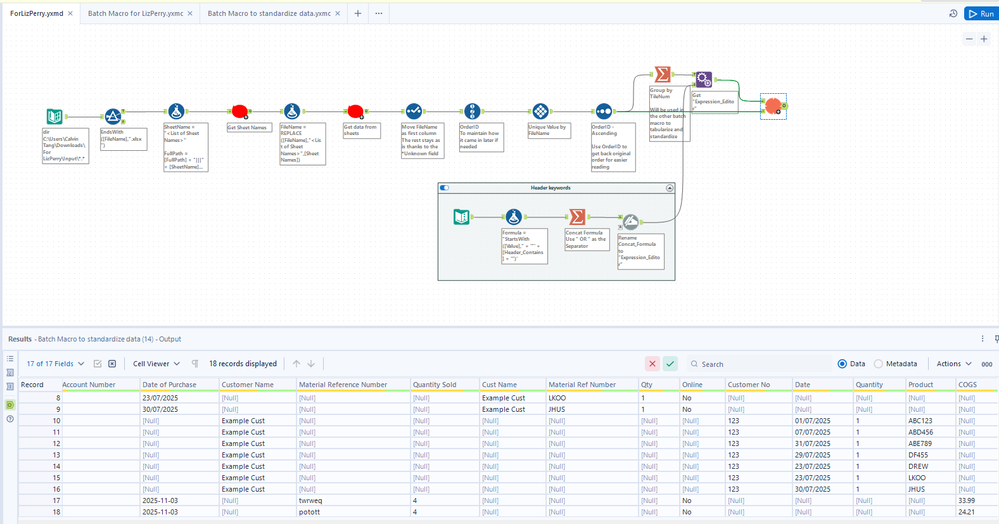Select the Formula tool defining SheetName
This screenshot has width=999, height=524.
(176, 112)
